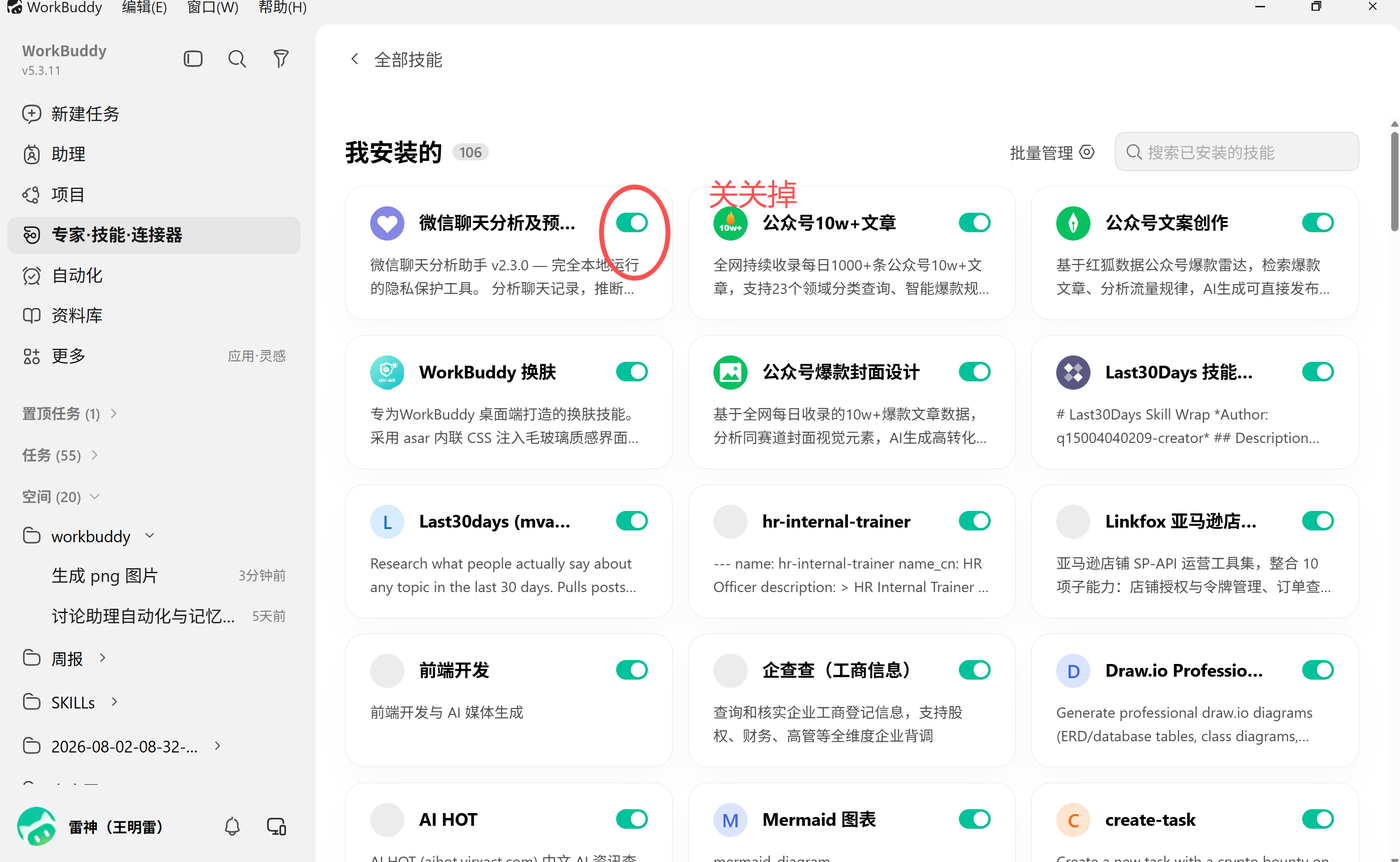Switch off 公众号爆款封面设计
The width and height of the screenshot is (1400, 862).
tap(975, 372)
